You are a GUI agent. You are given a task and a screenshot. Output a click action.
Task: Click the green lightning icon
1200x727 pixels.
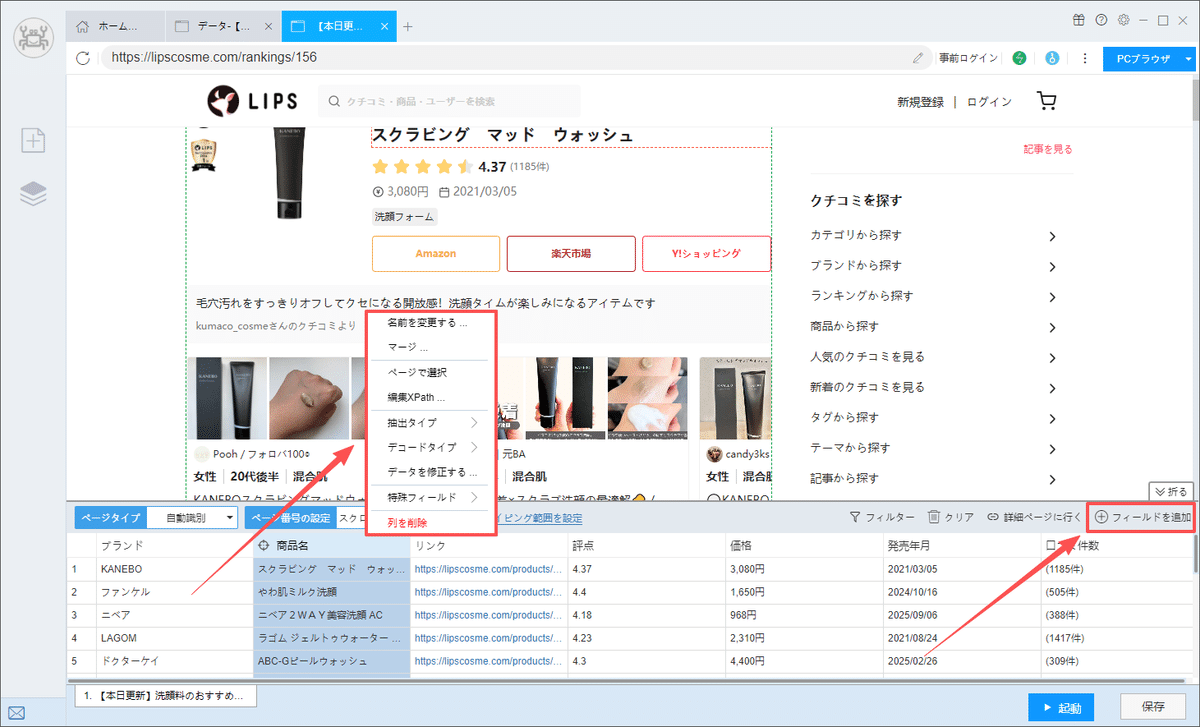point(1019,58)
